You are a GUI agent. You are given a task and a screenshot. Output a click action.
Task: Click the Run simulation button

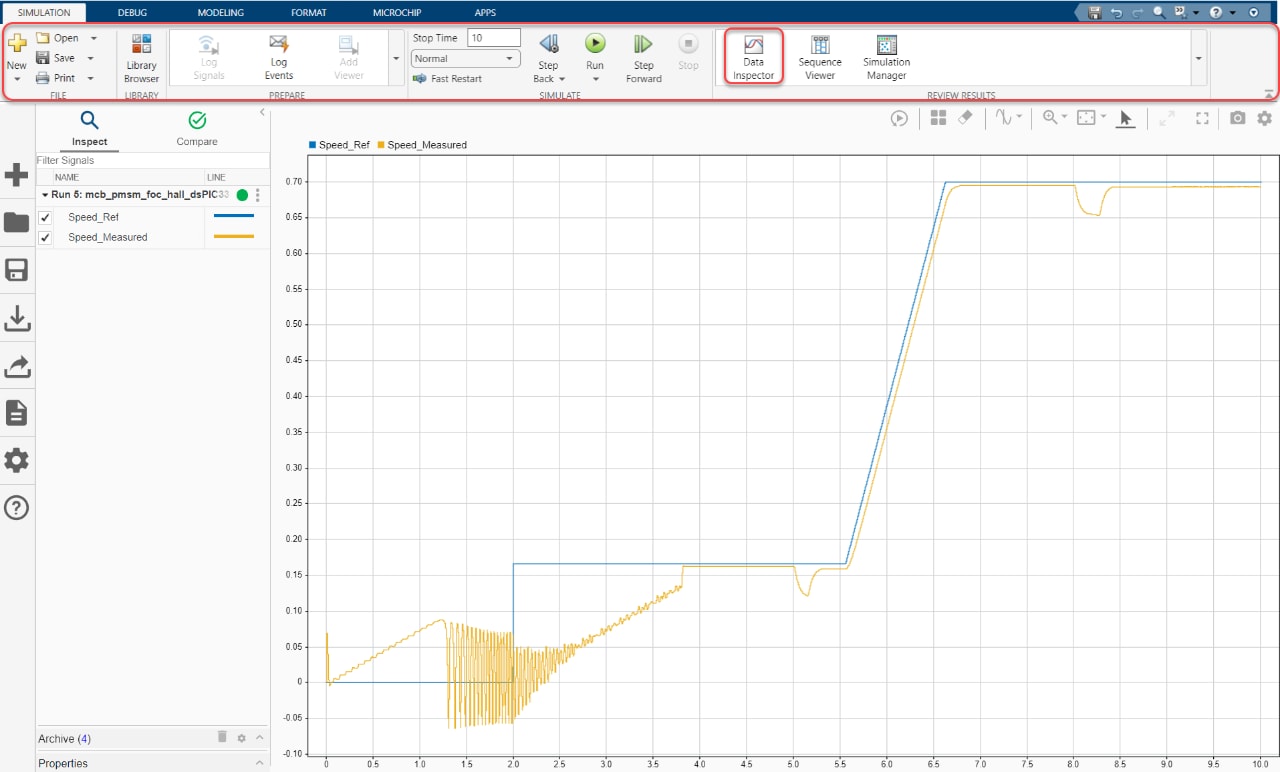[x=595, y=44]
